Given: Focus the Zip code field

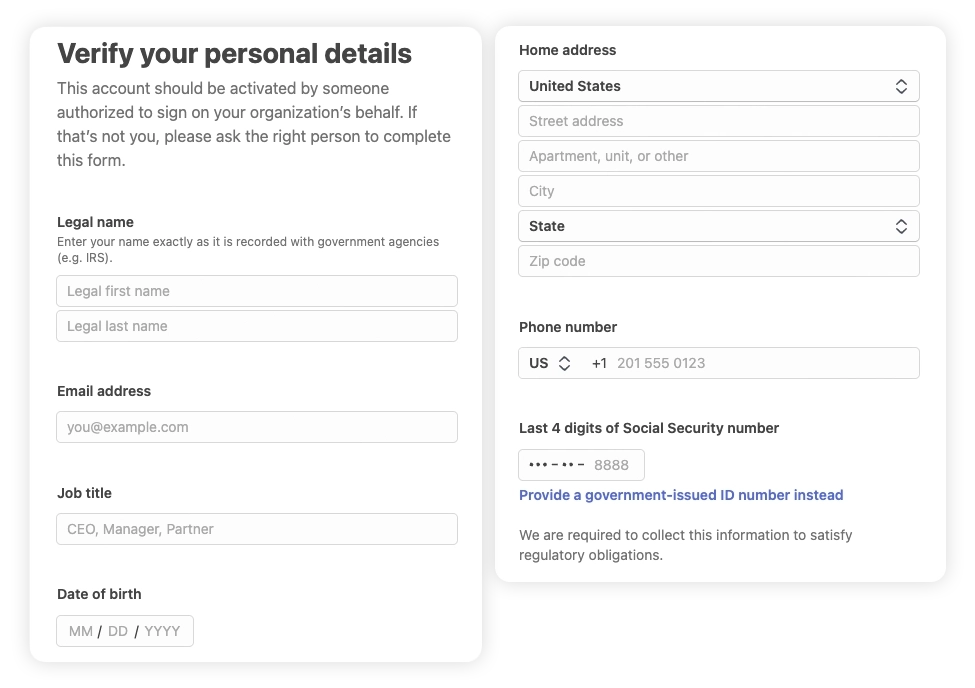Looking at the screenshot, I should pyautogui.click(x=718, y=261).
